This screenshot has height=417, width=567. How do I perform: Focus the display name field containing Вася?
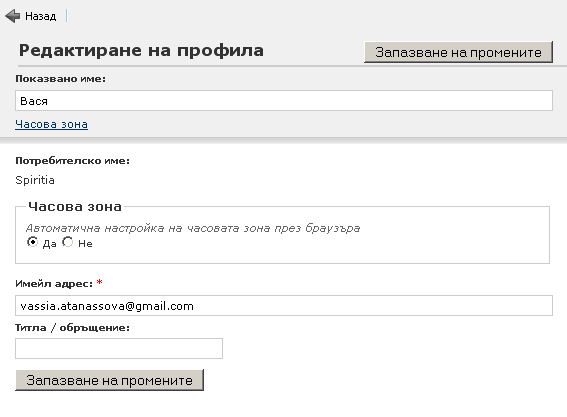pos(284,101)
